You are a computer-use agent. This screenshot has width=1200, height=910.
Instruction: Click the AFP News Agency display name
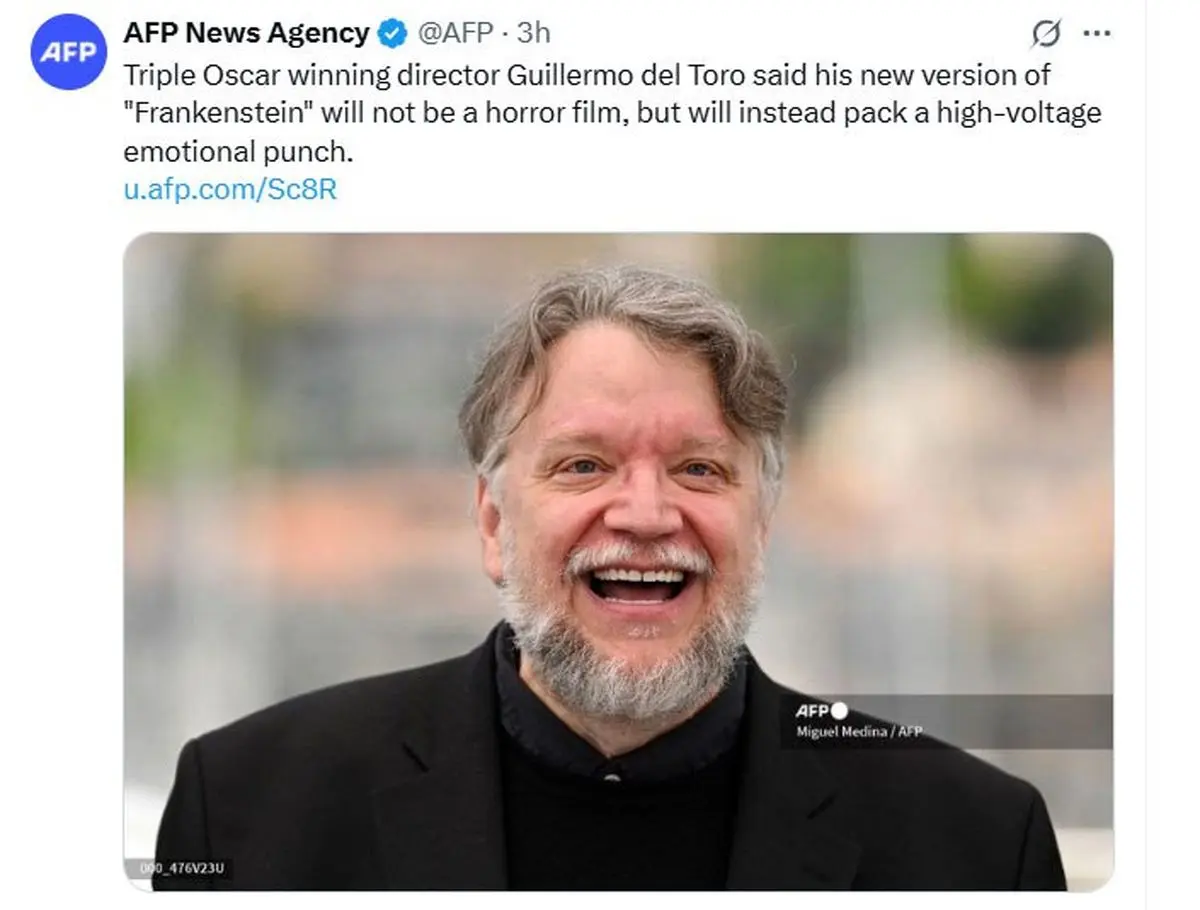click(x=246, y=33)
